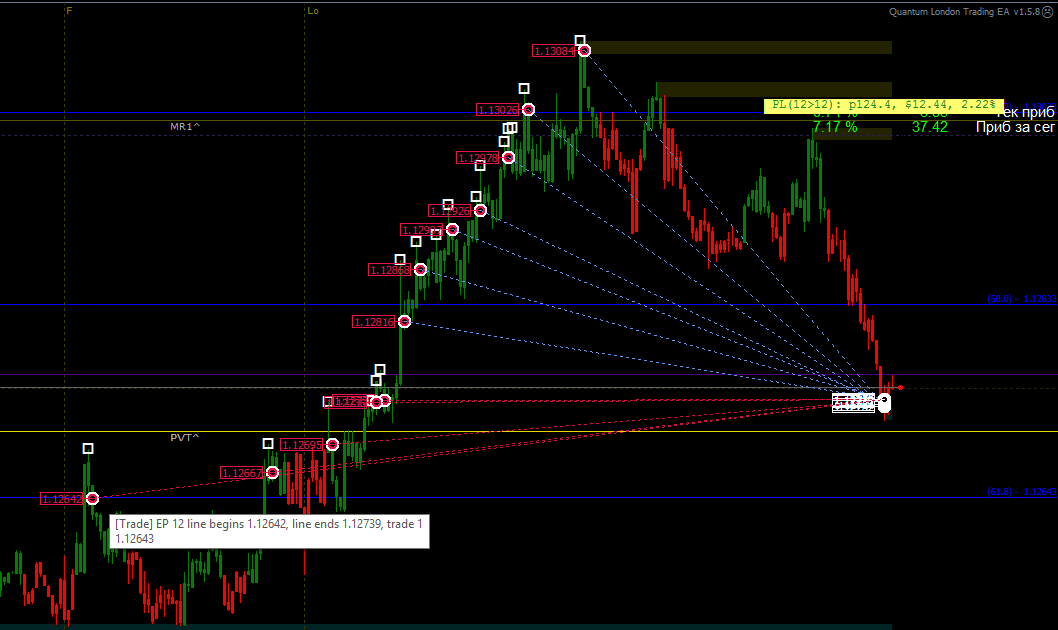Screen dimensions: 1058x630
Task: Click the MR1^ pivot level label
Action: click(185, 126)
